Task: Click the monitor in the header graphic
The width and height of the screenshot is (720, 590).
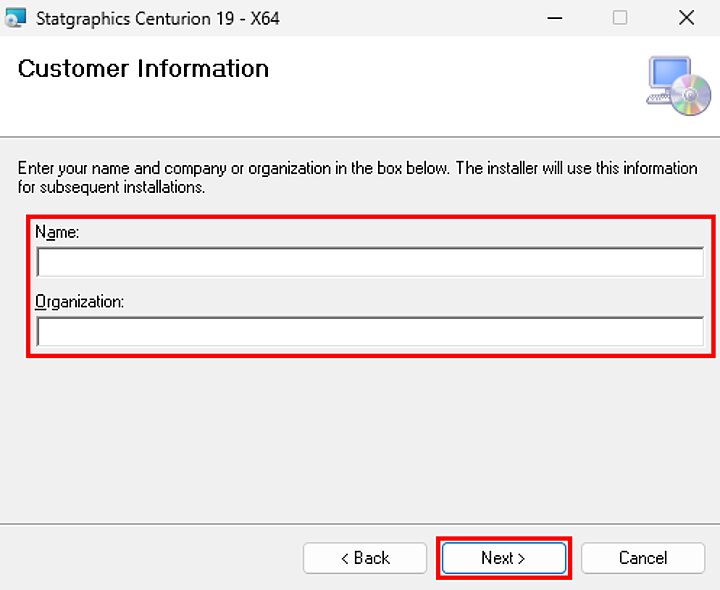Action: pyautogui.click(x=666, y=76)
